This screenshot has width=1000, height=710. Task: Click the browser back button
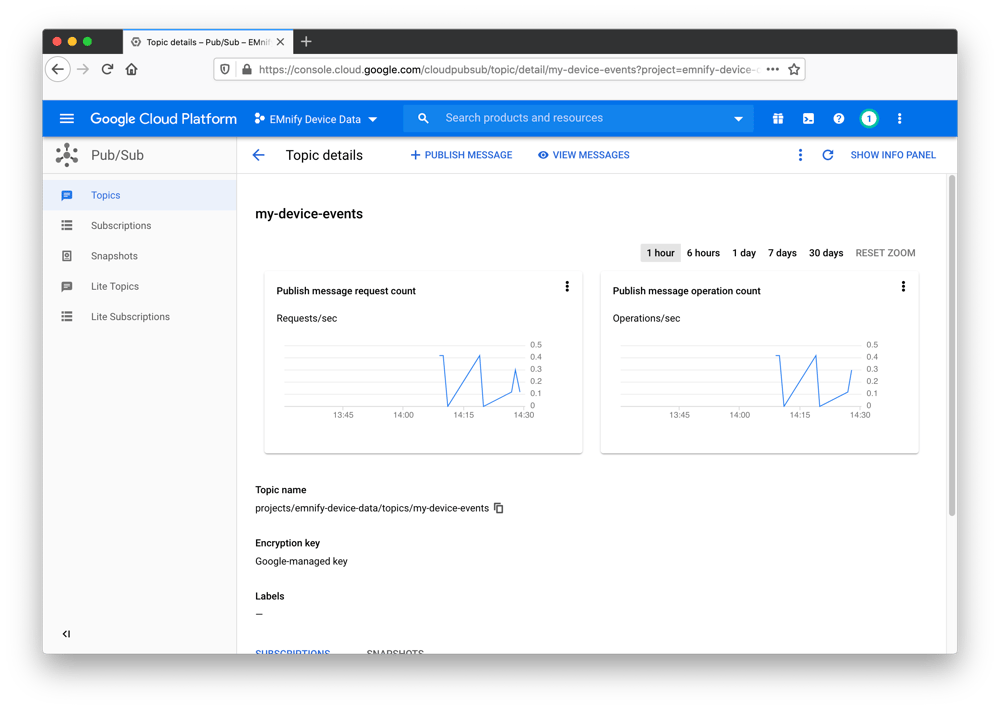coord(58,69)
